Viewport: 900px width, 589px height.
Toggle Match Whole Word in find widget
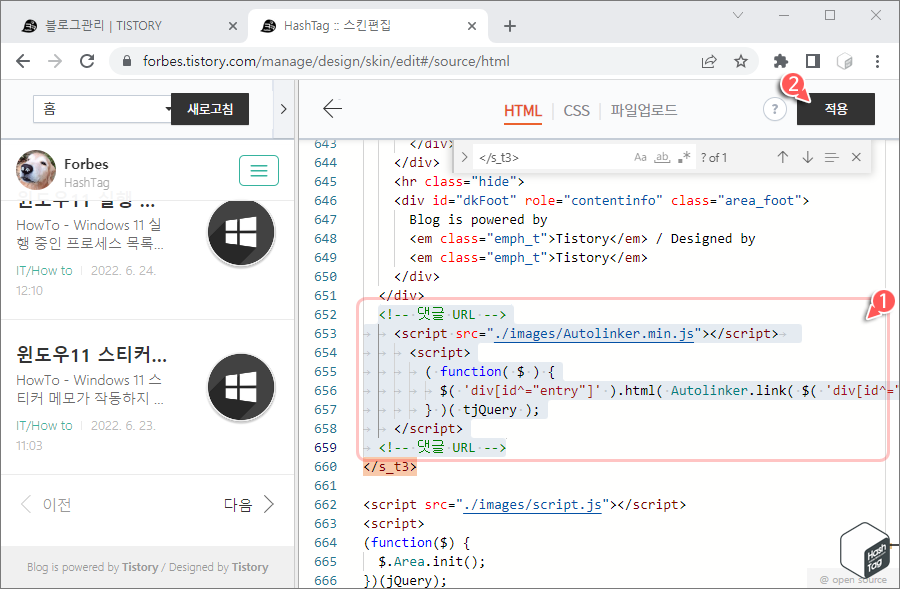tap(662, 157)
